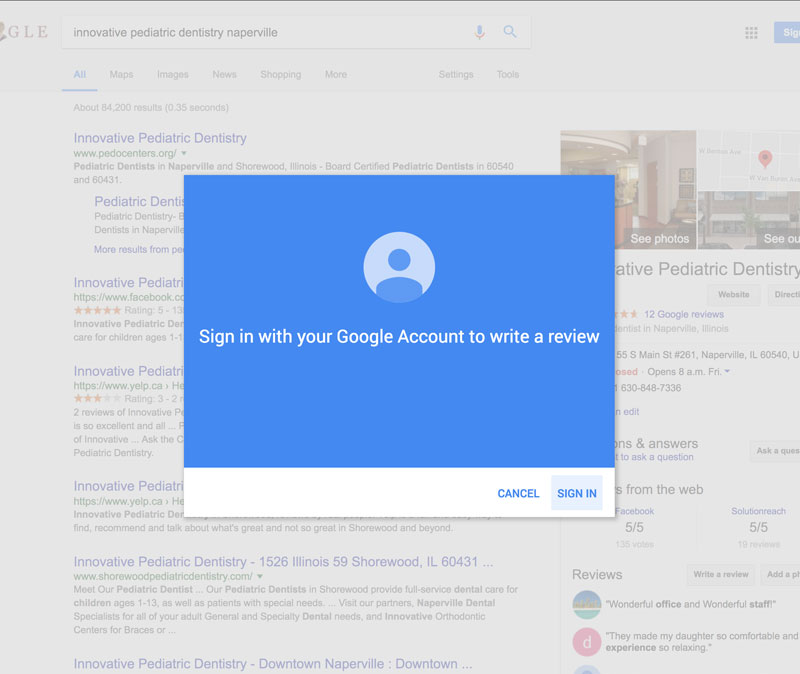Open the Solutionreach reviews link
Viewport: 800px width, 674px height.
(x=758, y=511)
